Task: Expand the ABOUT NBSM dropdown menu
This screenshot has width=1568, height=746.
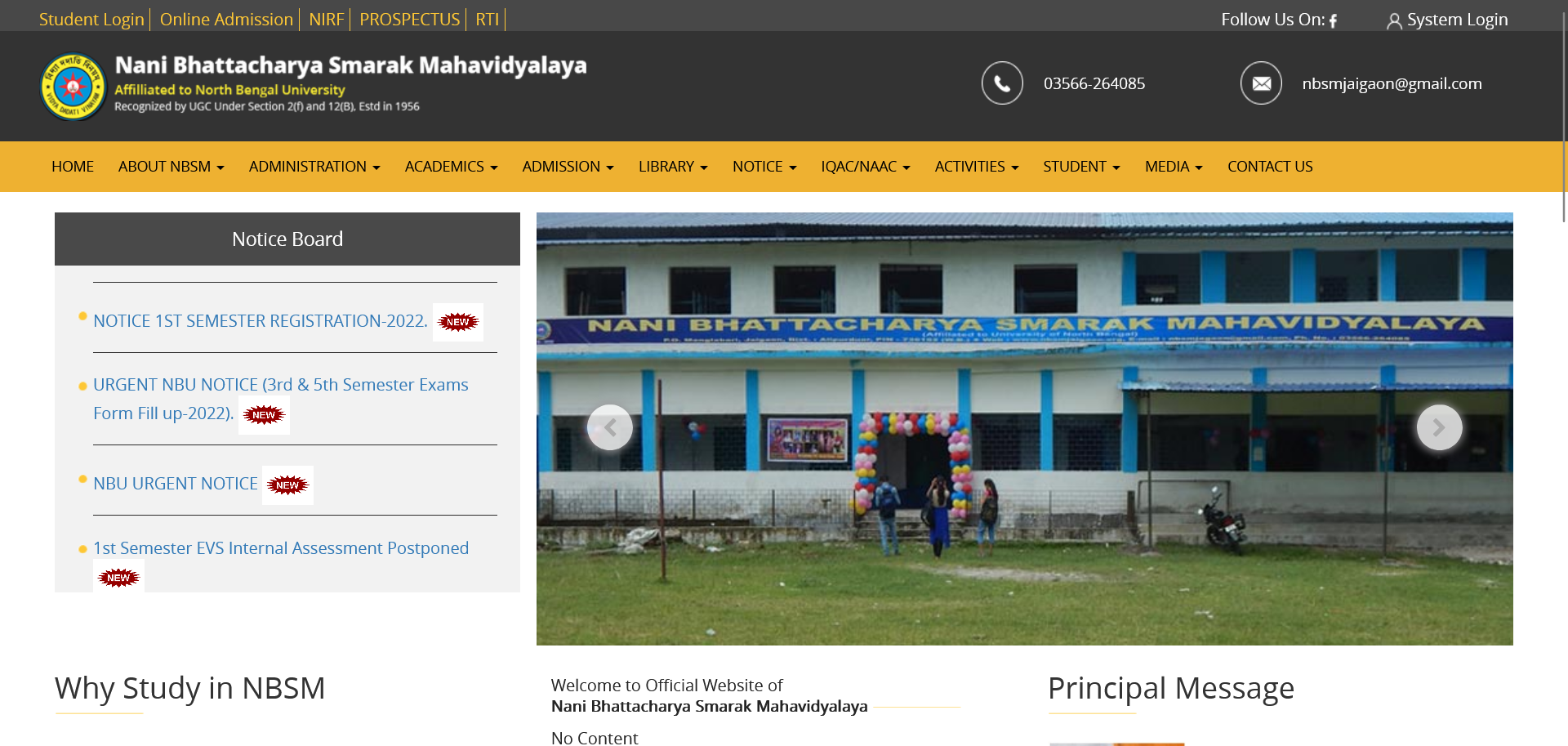Action: (x=171, y=167)
